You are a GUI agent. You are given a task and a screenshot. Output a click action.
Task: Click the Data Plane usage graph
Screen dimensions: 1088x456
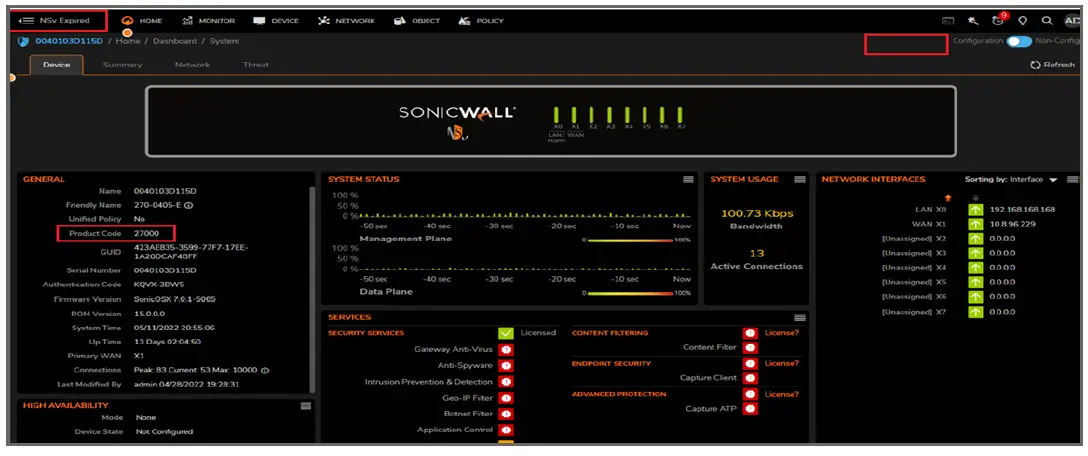pyautogui.click(x=525, y=258)
